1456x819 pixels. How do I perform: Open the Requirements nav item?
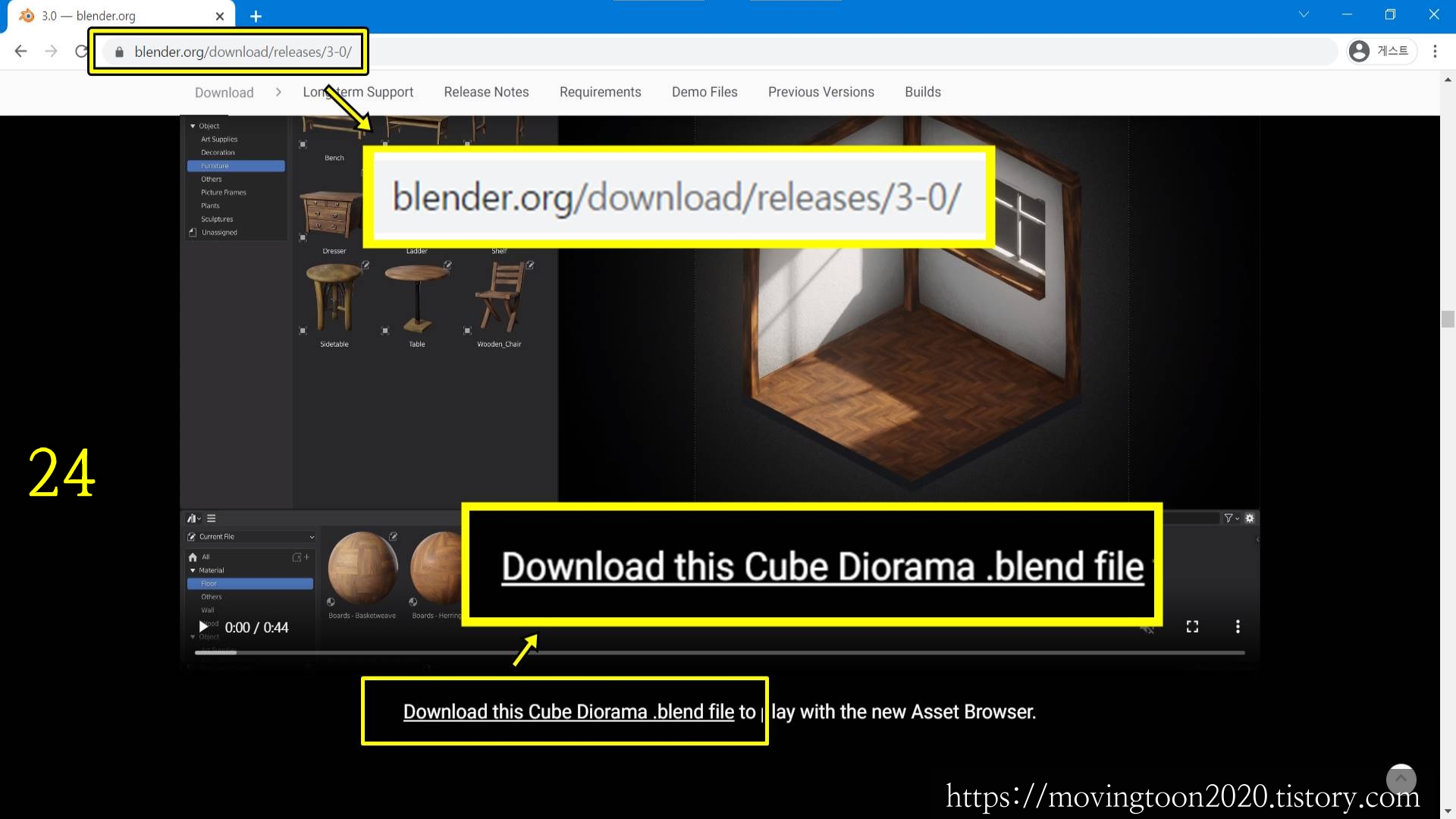pyautogui.click(x=600, y=92)
